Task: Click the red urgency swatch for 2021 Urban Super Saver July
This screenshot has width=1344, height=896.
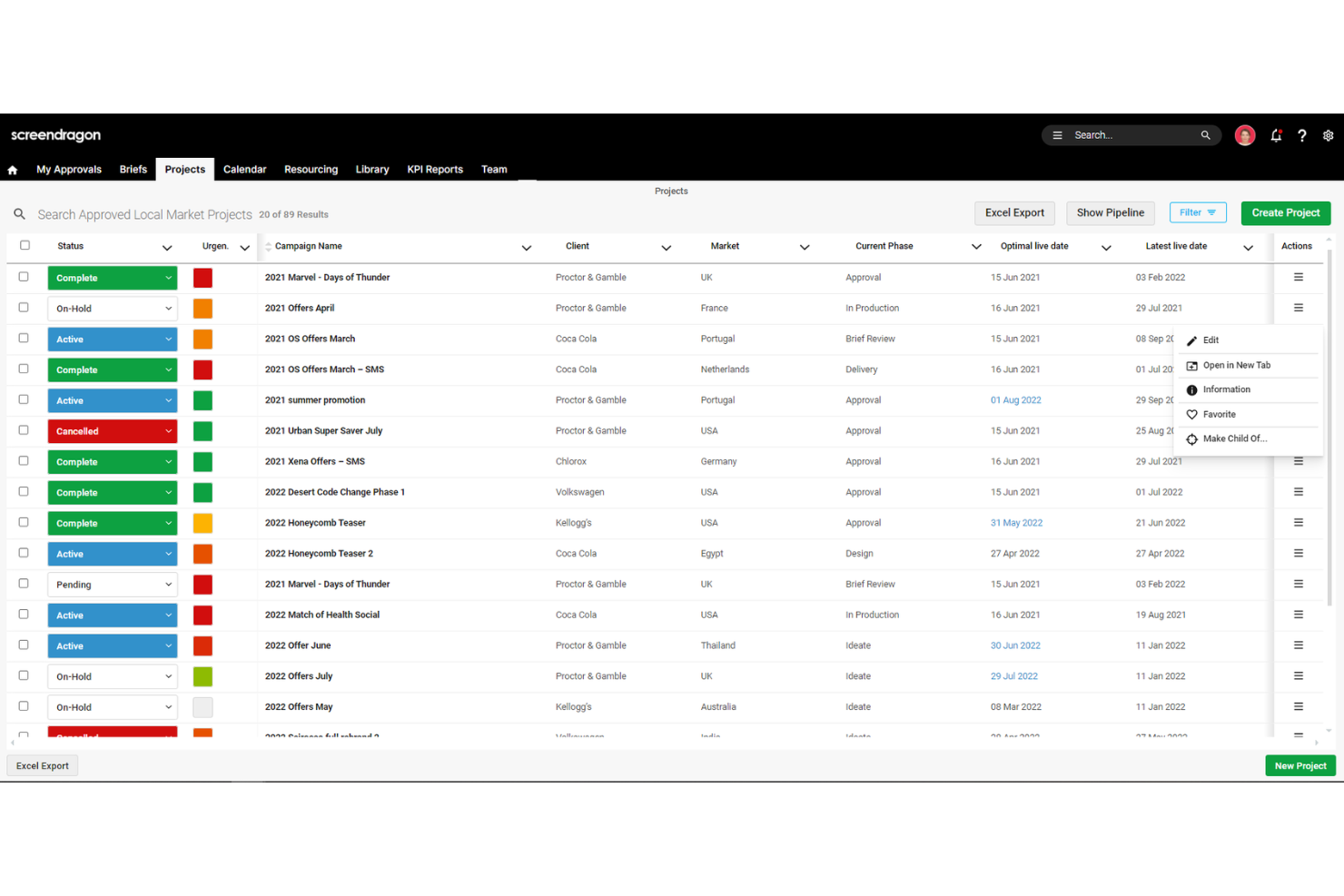Action: [x=202, y=431]
